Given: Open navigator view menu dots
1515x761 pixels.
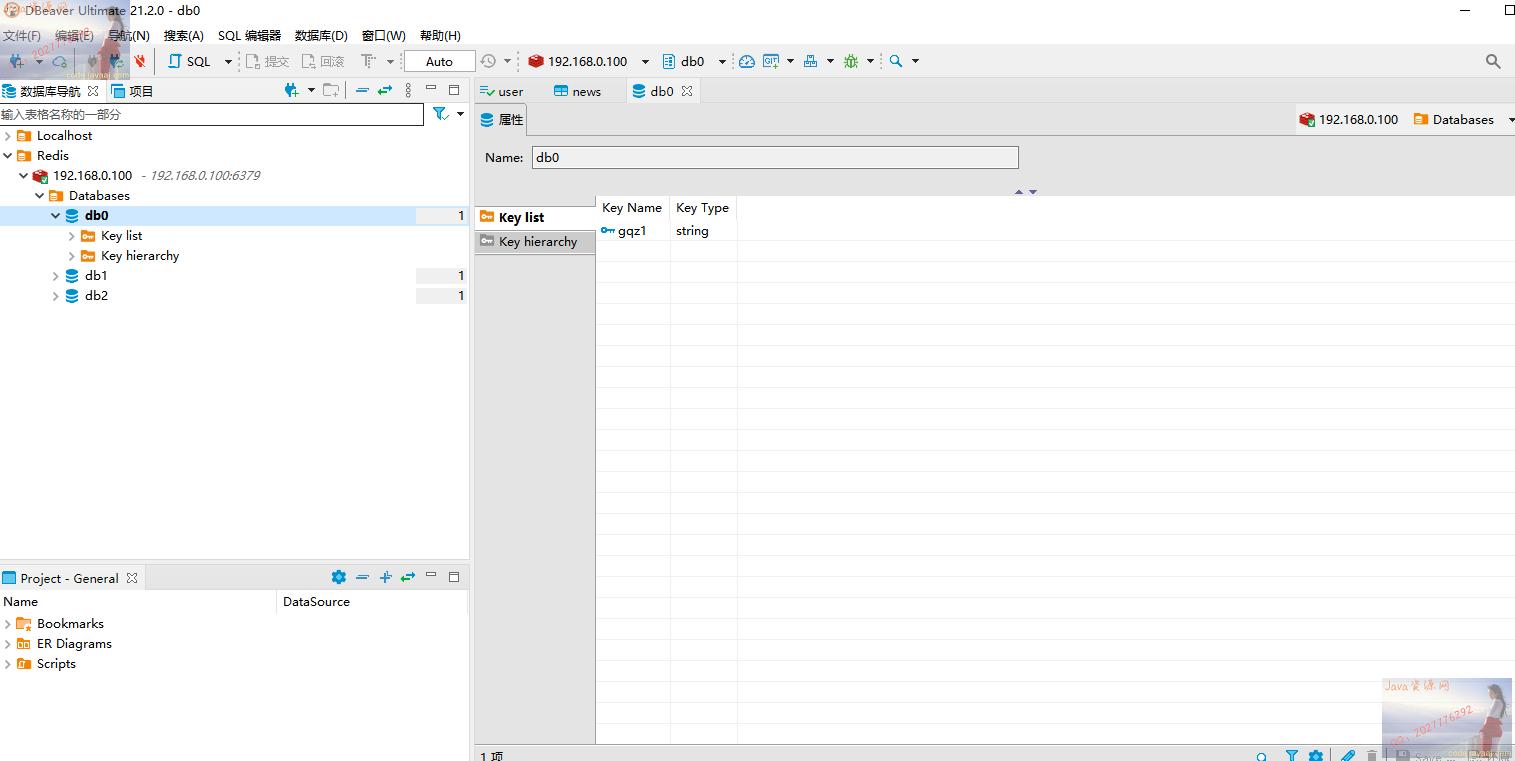Looking at the screenshot, I should [x=408, y=90].
